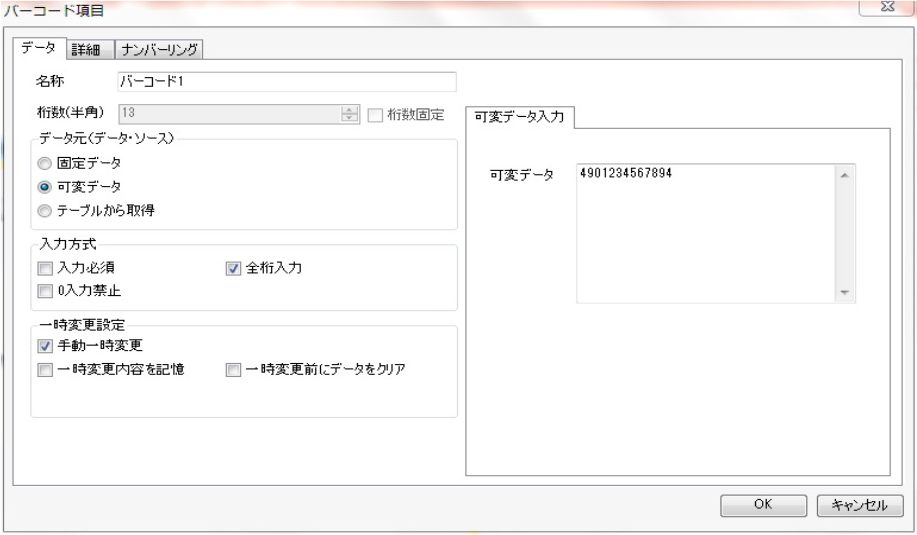The image size is (917, 535).
Task: Open the ナンバーリング tab
Action: tap(161, 50)
